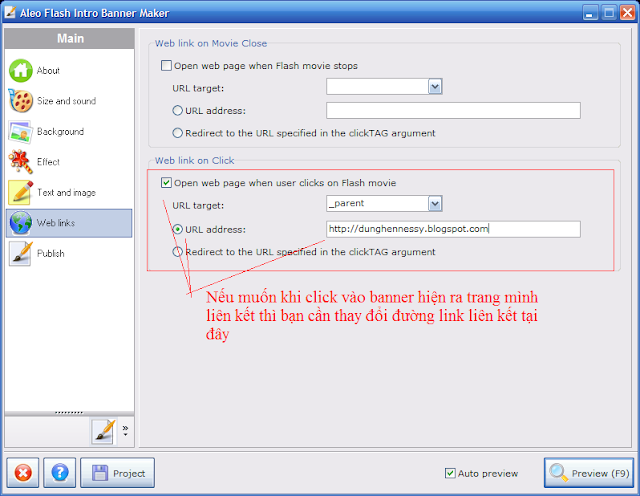The width and height of the screenshot is (640, 496).
Task: Select clickTAG redirect radio under Movie Close
Action: point(177,133)
